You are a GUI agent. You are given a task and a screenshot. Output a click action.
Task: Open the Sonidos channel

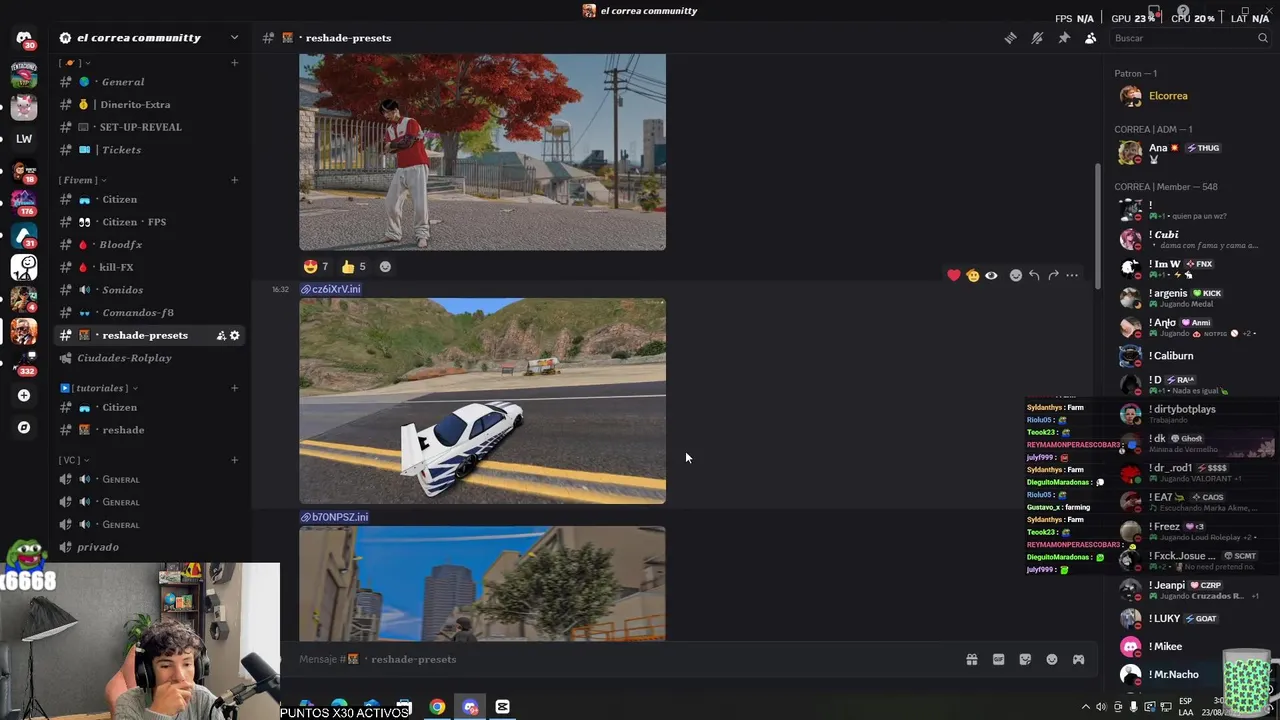coord(150,290)
